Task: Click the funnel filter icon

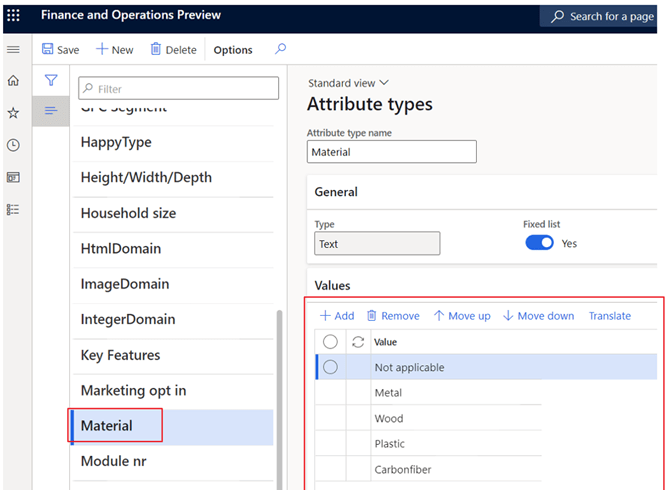Action: 51,81
